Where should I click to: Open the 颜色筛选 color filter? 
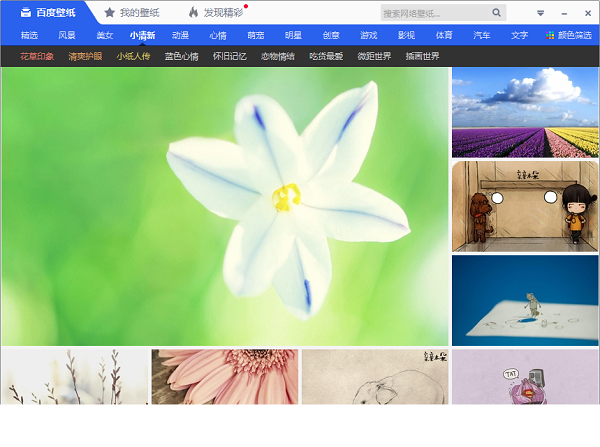point(571,35)
